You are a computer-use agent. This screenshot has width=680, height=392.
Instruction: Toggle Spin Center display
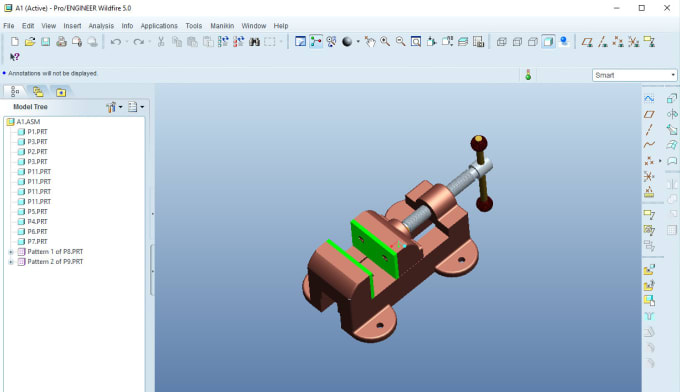point(316,42)
